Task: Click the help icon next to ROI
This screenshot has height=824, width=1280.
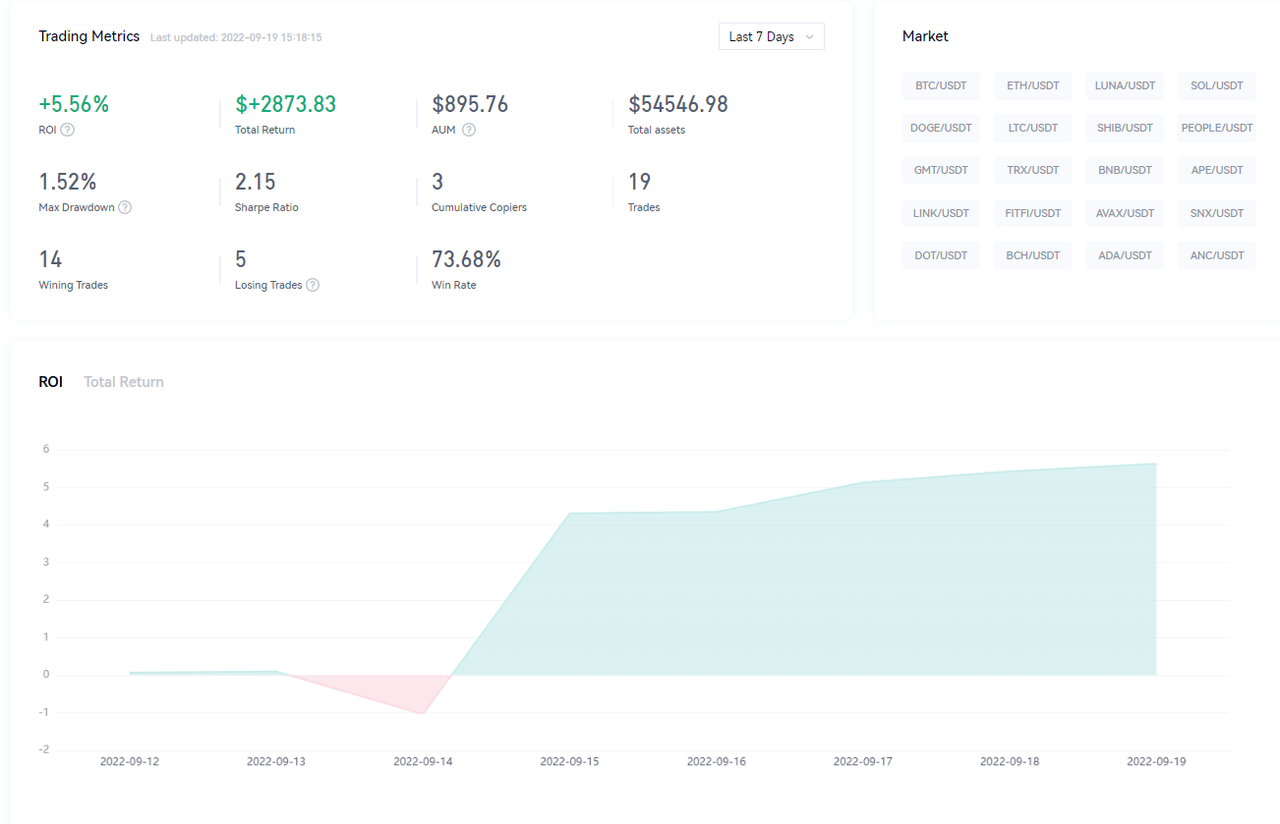Action: (67, 130)
